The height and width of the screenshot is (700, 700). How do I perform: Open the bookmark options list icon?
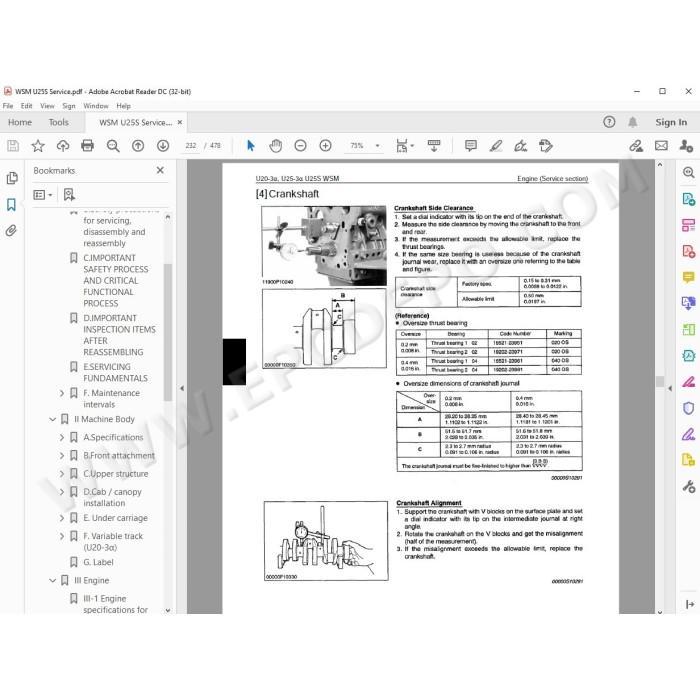tap(43, 195)
